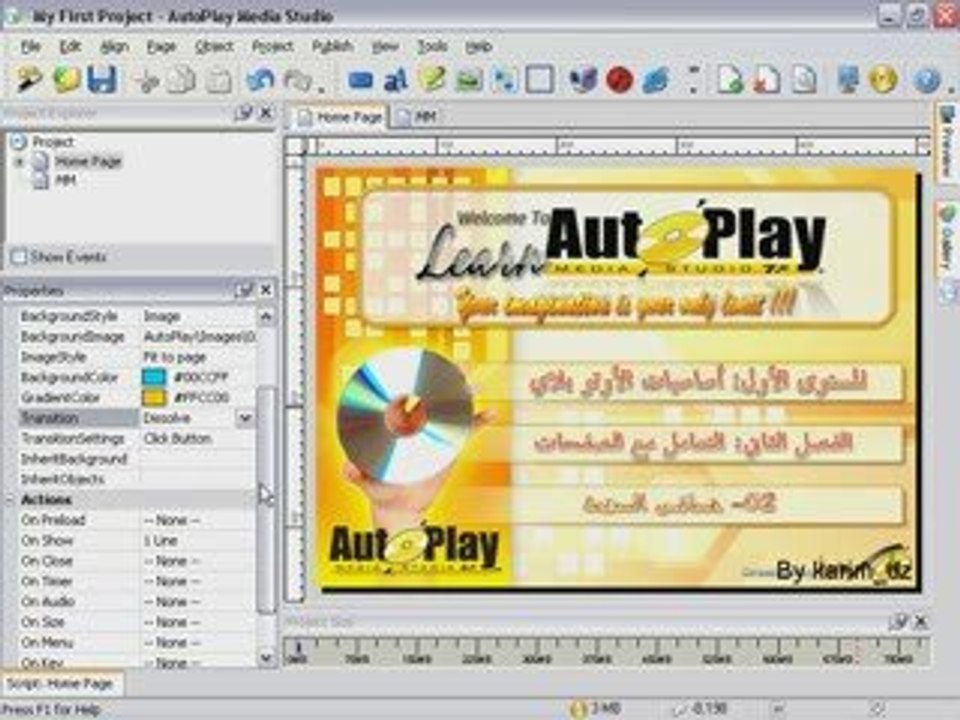Click the ImageStyle 'Fit to page' value
Image resolution: width=960 pixels, height=720 pixels.
pyautogui.click(x=174, y=358)
